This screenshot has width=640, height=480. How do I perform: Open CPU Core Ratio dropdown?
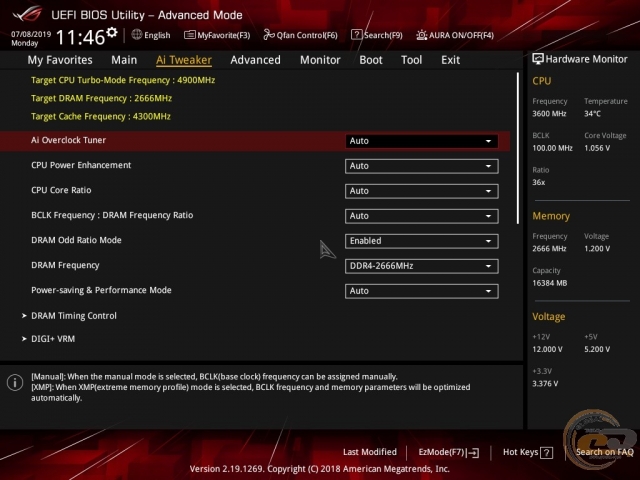[x=422, y=191]
